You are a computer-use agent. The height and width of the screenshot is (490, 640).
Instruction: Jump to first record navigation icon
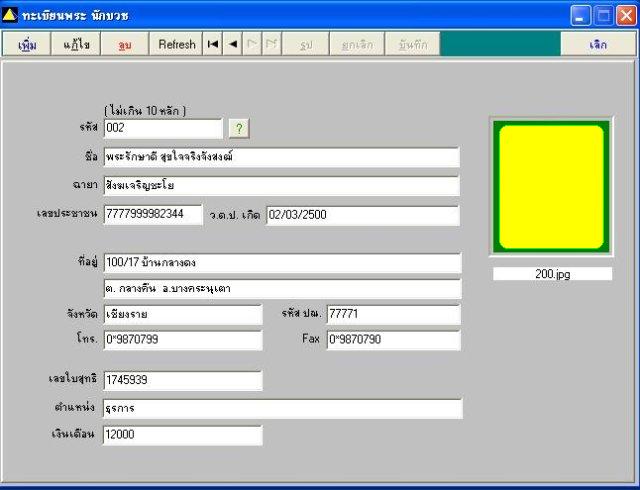point(212,44)
